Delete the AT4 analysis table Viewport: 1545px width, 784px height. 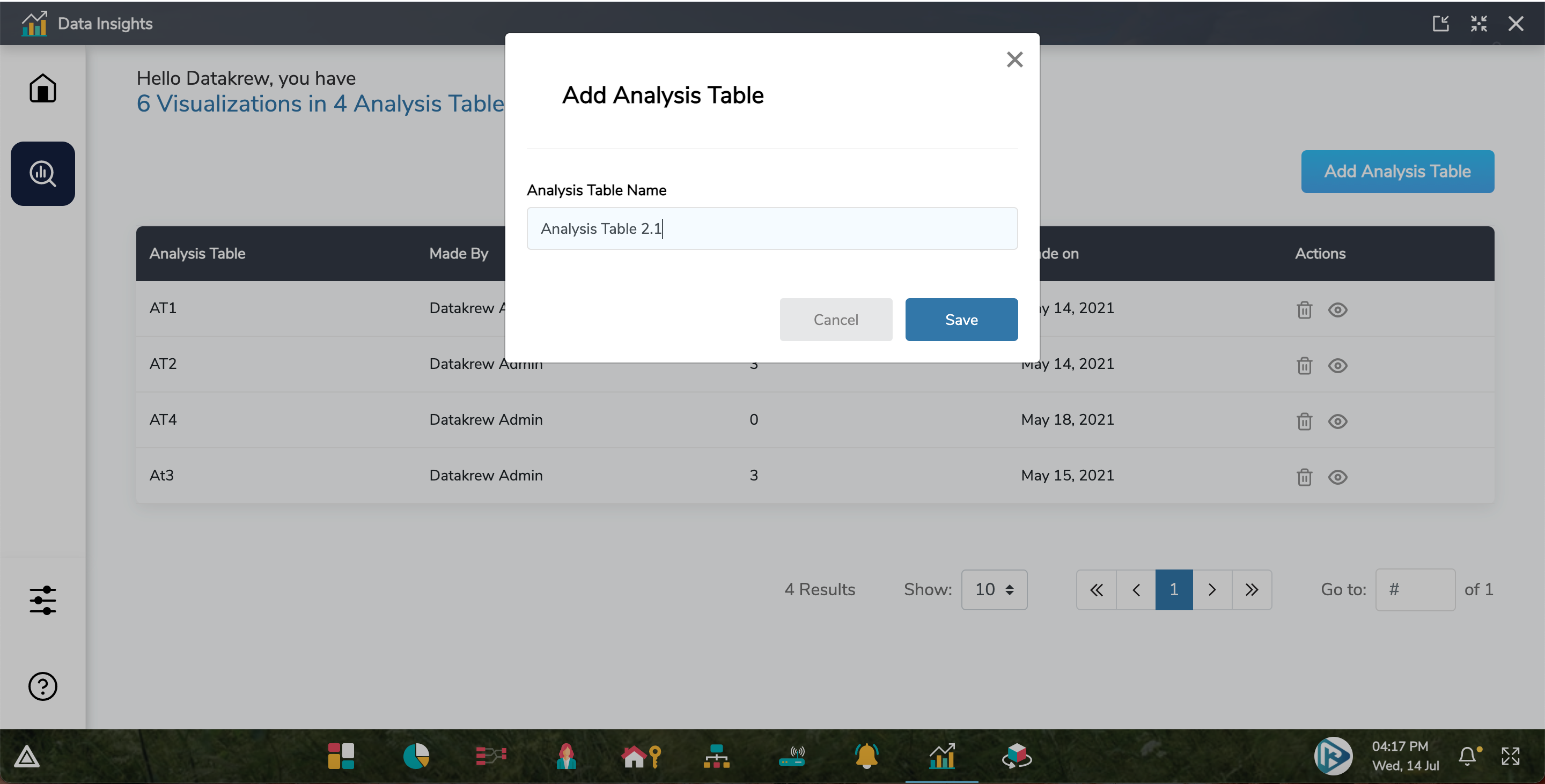coord(1304,421)
